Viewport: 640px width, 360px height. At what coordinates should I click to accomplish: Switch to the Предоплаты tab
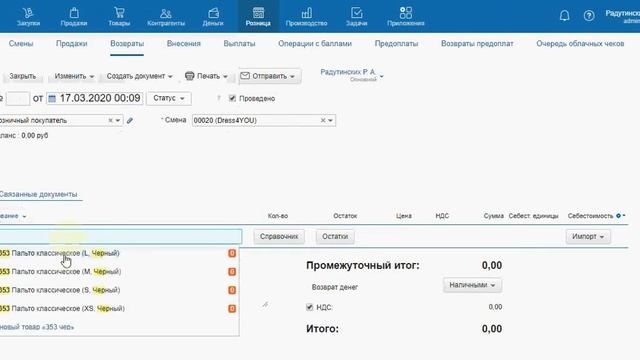(x=396, y=44)
